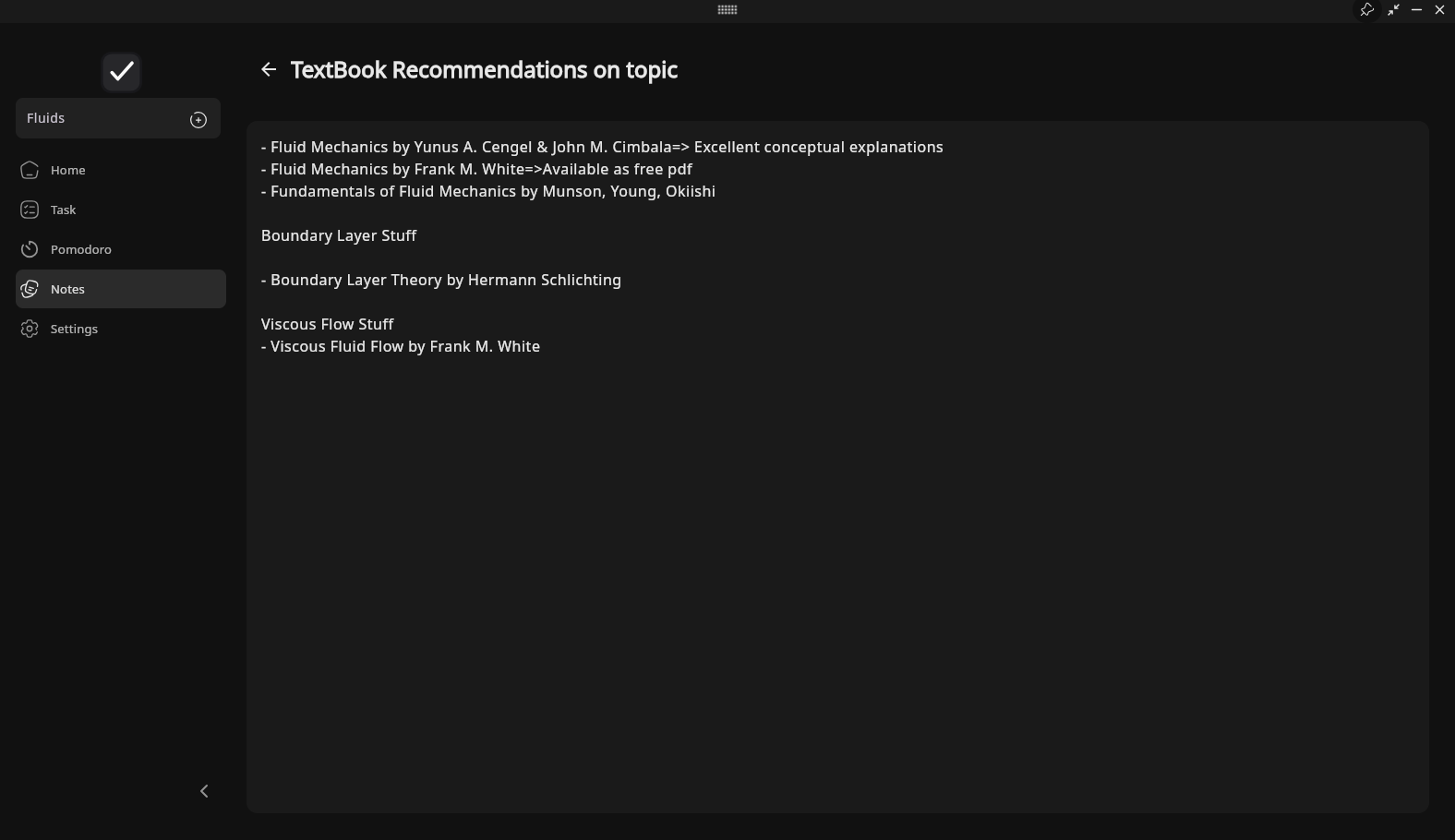
Task: Click the 'Boundary Layer Stuff' heading
Action: point(339,235)
